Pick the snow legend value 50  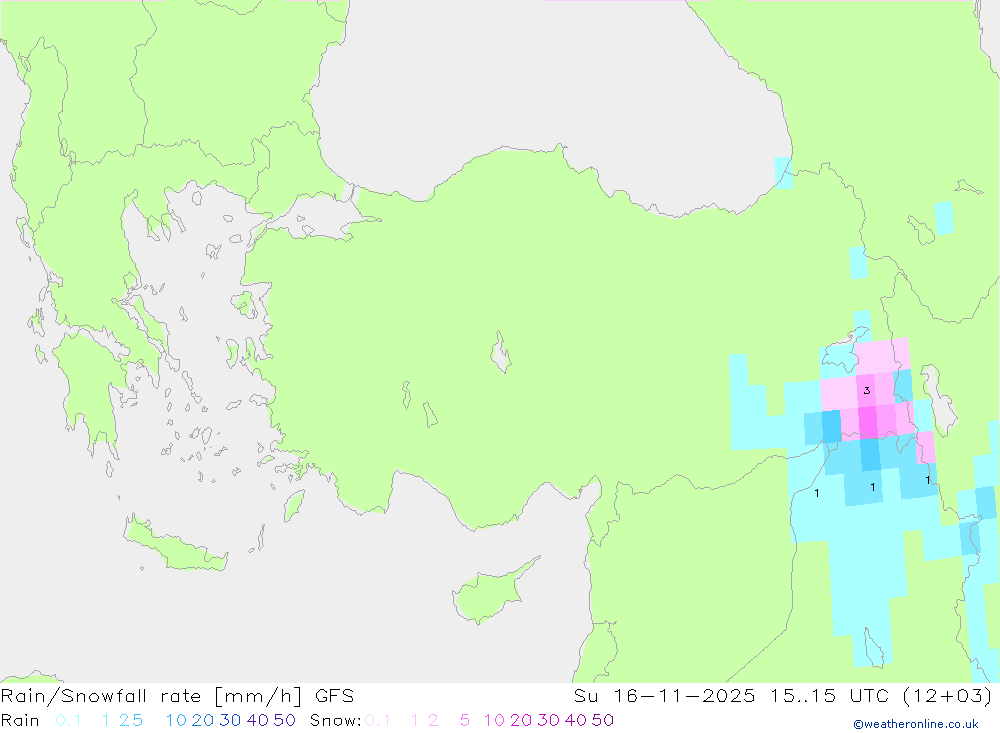603,720
